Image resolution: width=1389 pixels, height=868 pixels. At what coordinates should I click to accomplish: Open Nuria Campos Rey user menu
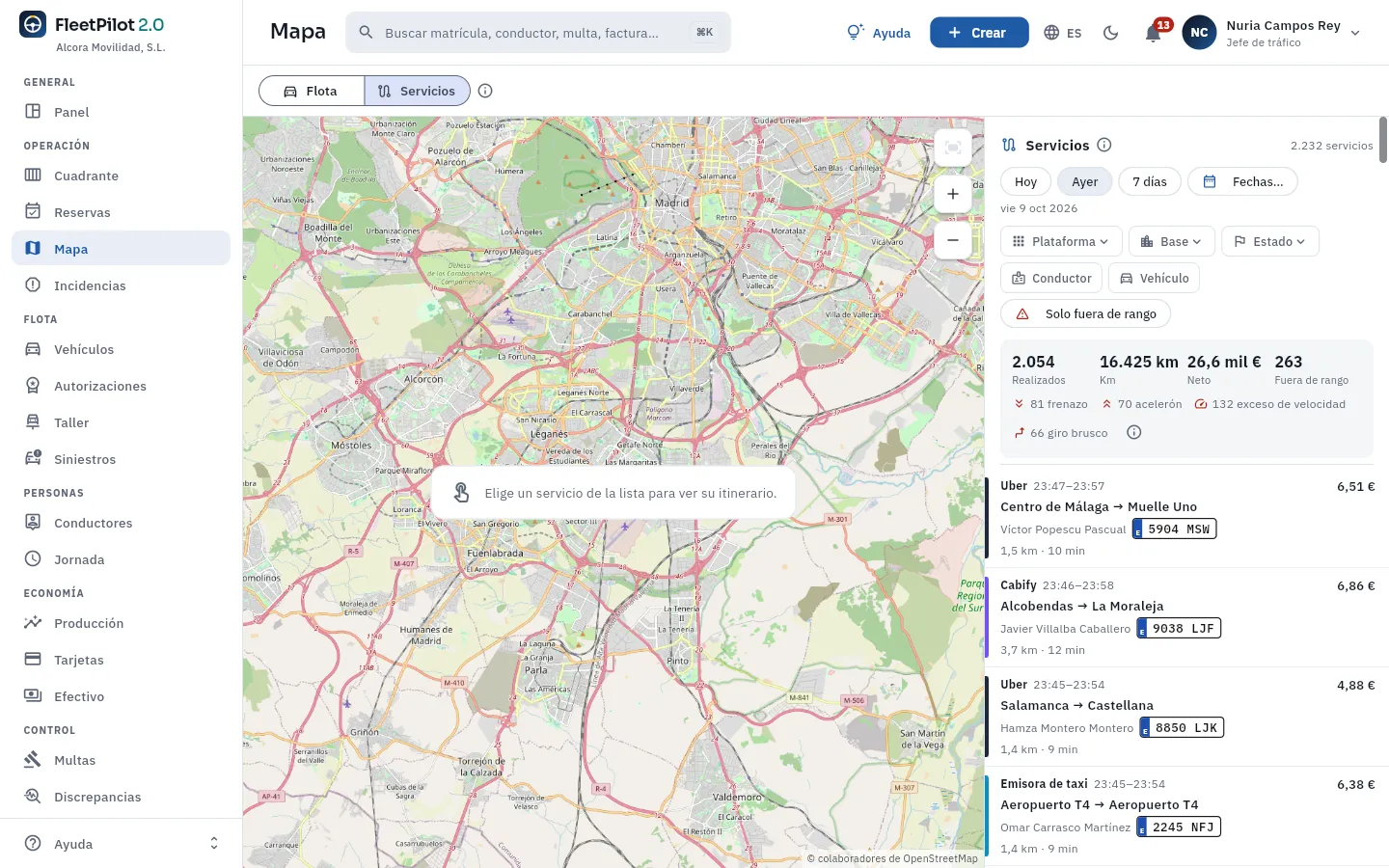pos(1272,33)
